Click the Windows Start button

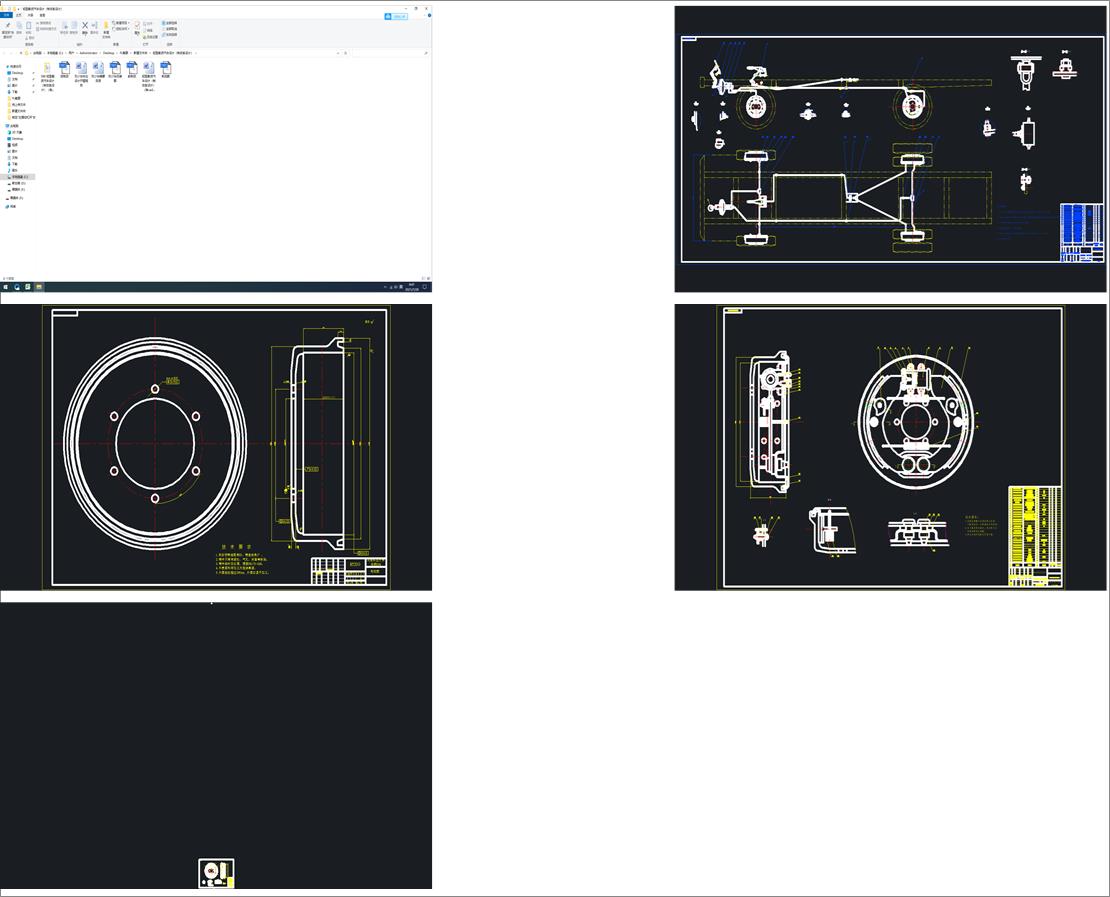click(x=6, y=287)
